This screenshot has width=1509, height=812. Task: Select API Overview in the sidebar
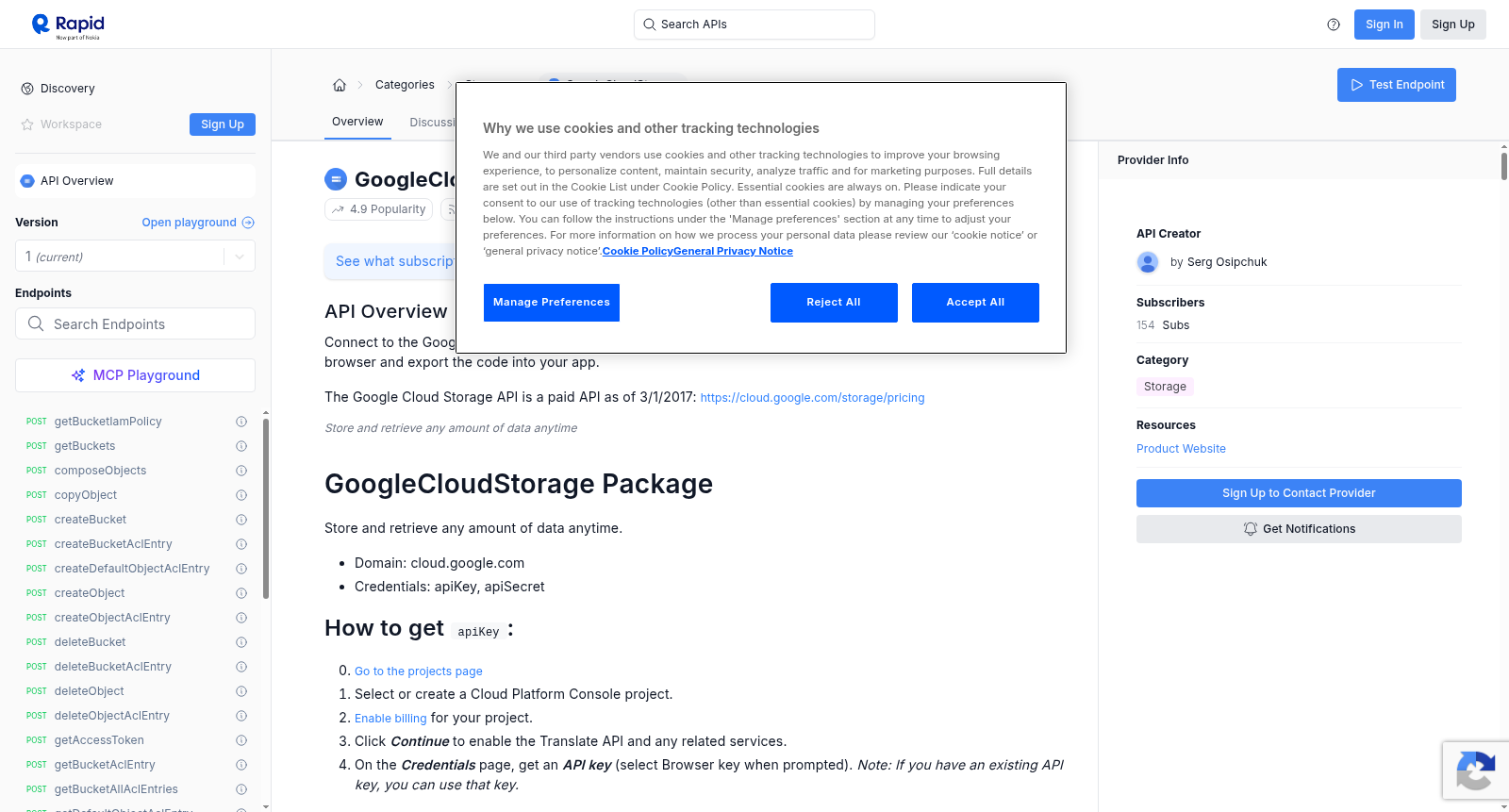click(x=135, y=181)
